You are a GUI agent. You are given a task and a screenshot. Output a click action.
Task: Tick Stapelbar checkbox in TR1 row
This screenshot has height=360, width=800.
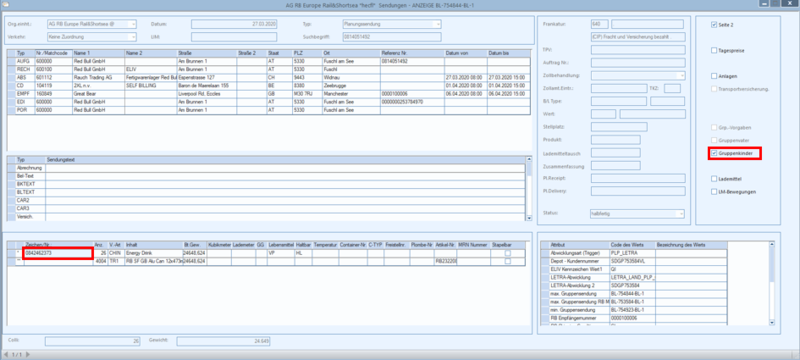[507, 261]
